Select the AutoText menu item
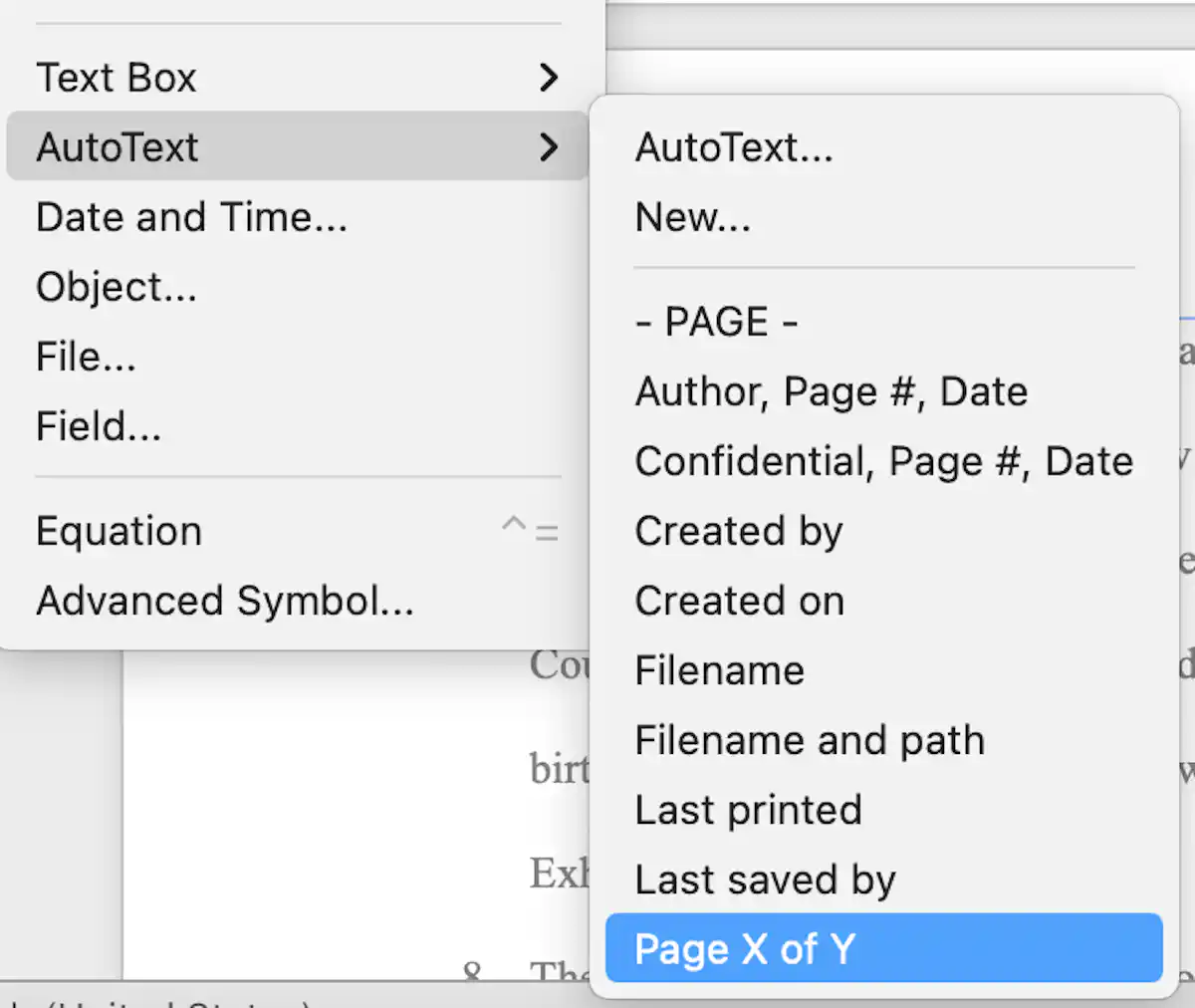 [x=118, y=147]
